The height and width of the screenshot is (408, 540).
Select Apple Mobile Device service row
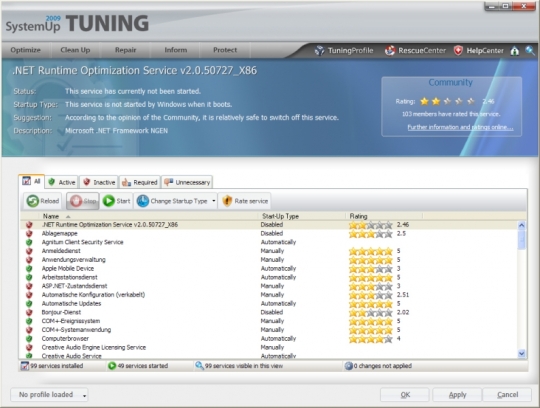[269, 269]
